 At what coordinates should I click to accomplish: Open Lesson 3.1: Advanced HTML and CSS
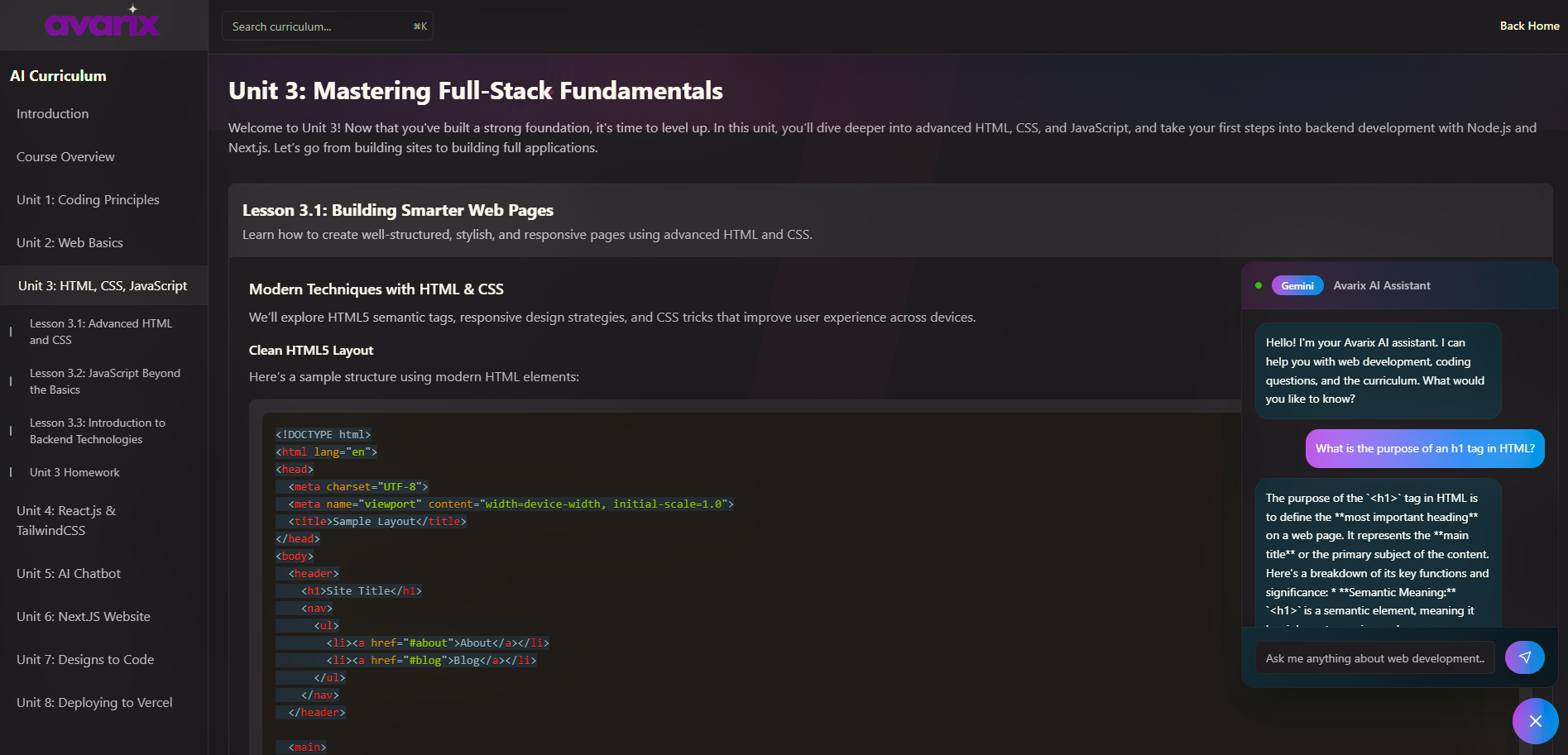pyautogui.click(x=100, y=332)
